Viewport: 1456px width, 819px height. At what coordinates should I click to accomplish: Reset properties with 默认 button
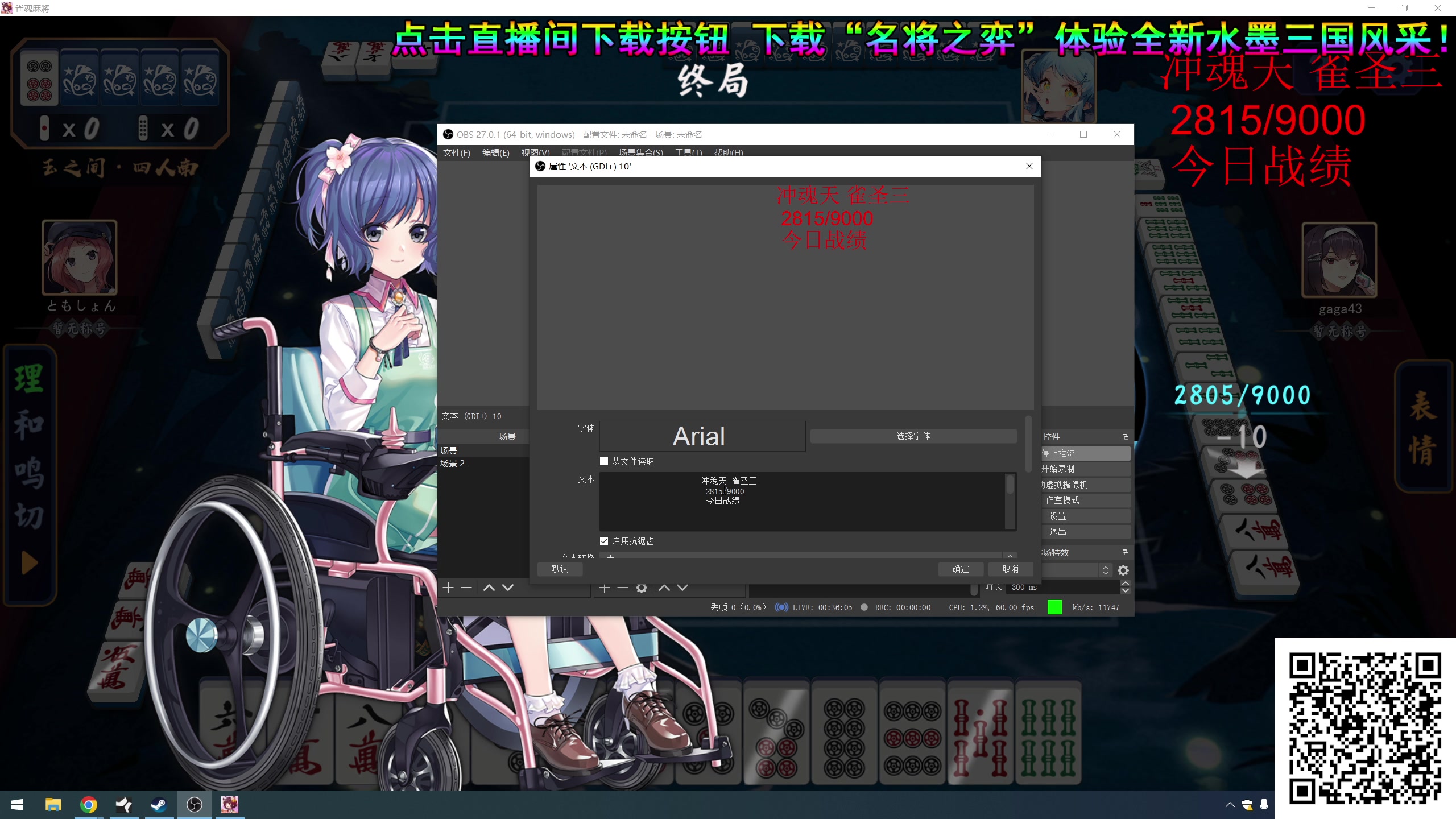point(560,569)
